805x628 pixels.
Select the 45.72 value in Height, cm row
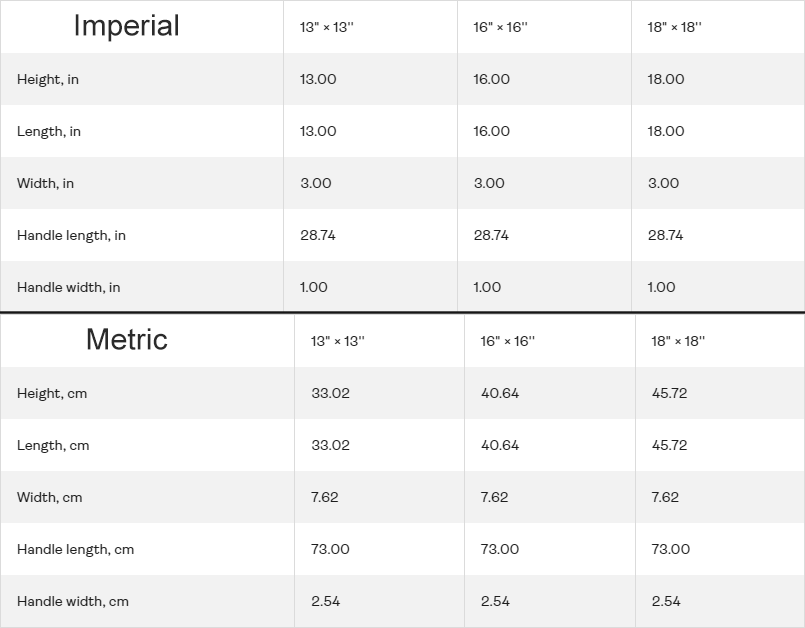pyautogui.click(x=669, y=393)
